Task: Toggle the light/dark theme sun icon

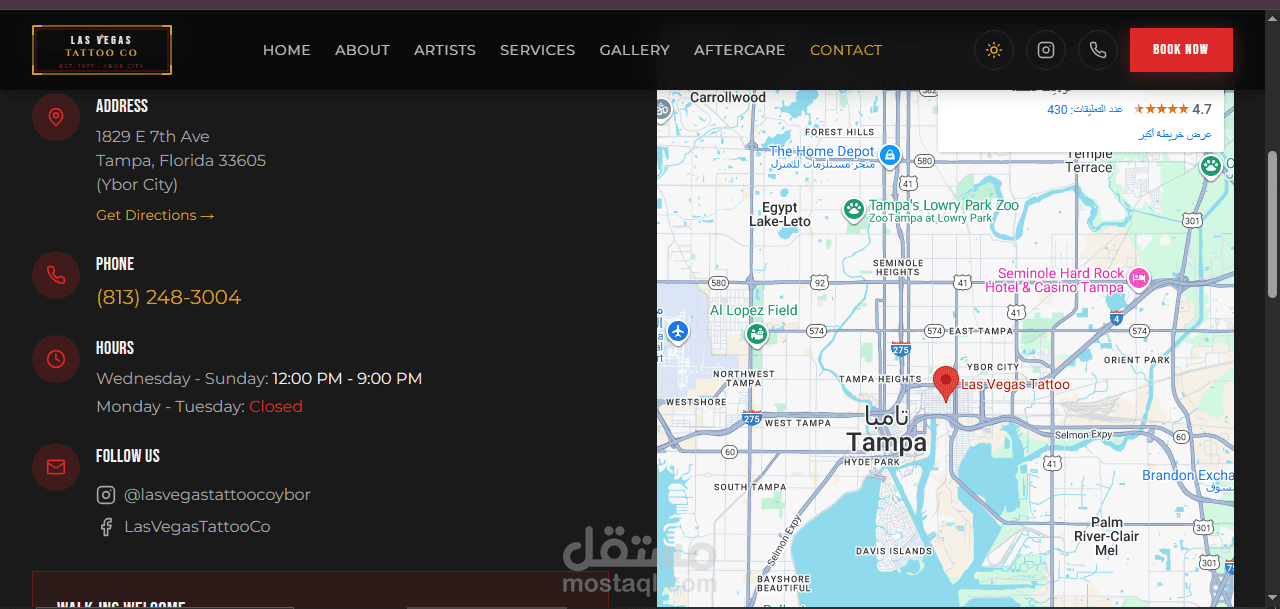Action: click(x=994, y=50)
